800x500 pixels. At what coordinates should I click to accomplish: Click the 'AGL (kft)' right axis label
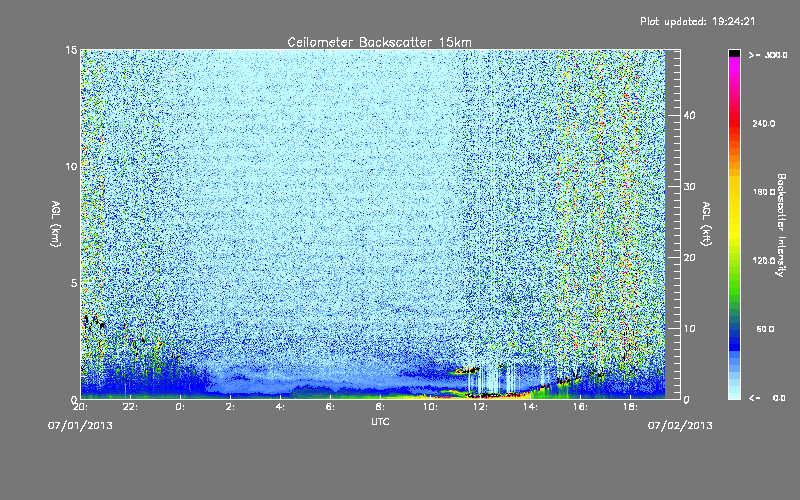coord(706,223)
